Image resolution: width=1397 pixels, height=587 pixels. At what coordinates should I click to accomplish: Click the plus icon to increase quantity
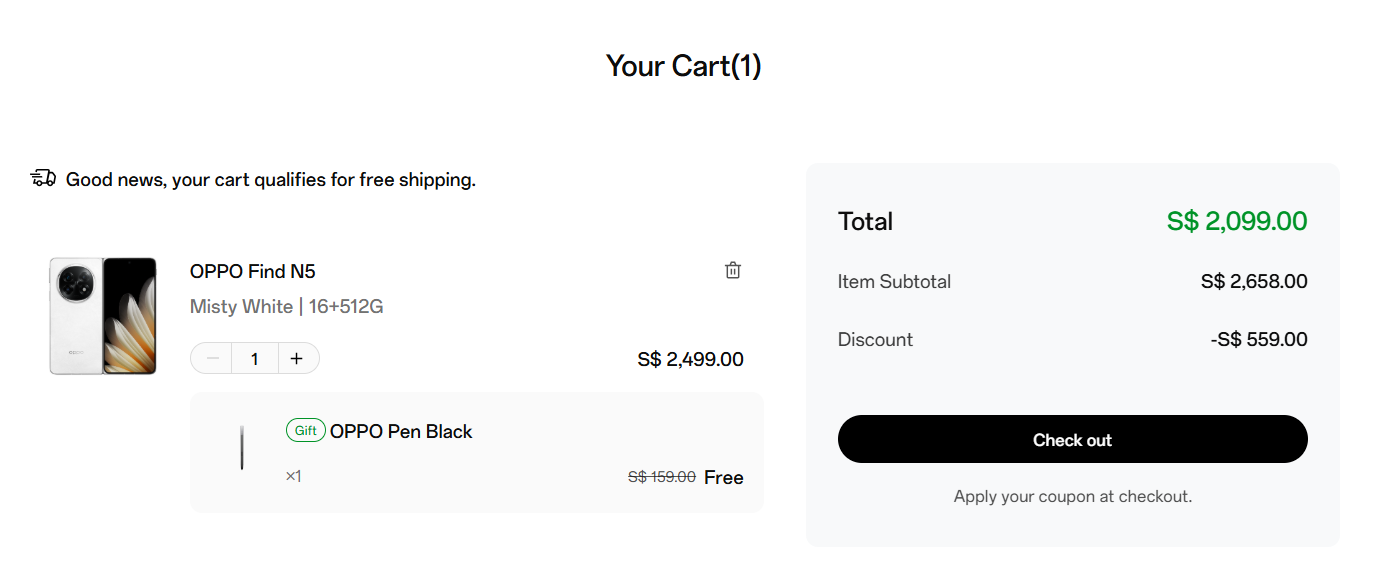297,357
